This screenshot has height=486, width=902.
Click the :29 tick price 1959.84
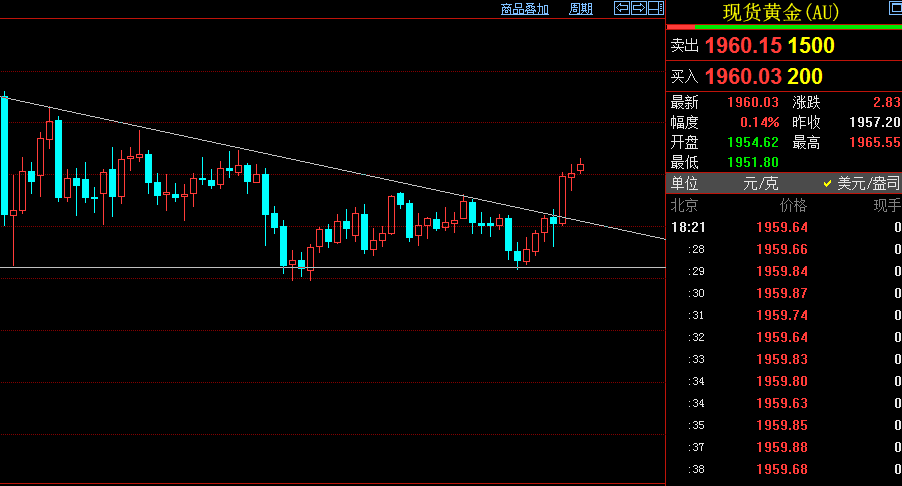tap(782, 271)
